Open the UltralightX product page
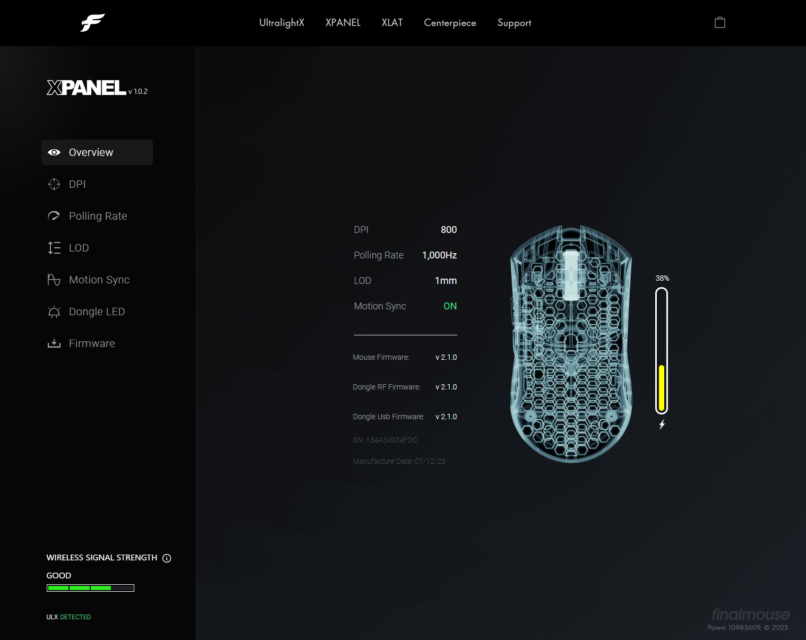 (x=282, y=22)
